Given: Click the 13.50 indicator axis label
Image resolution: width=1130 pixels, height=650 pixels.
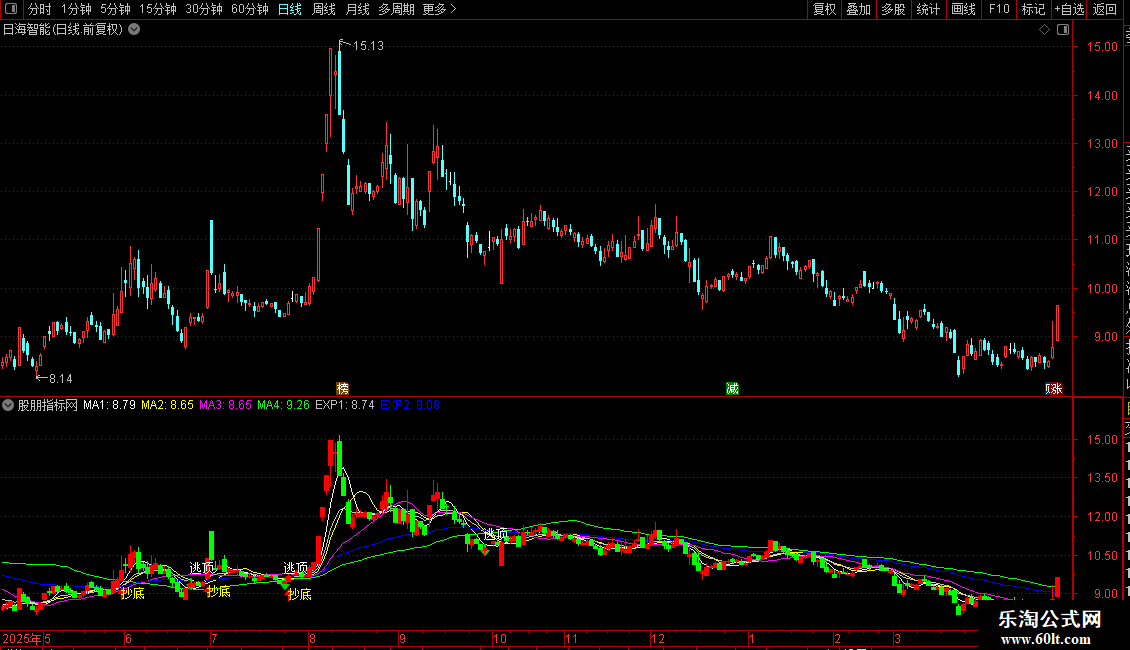Looking at the screenshot, I should point(1103,478).
